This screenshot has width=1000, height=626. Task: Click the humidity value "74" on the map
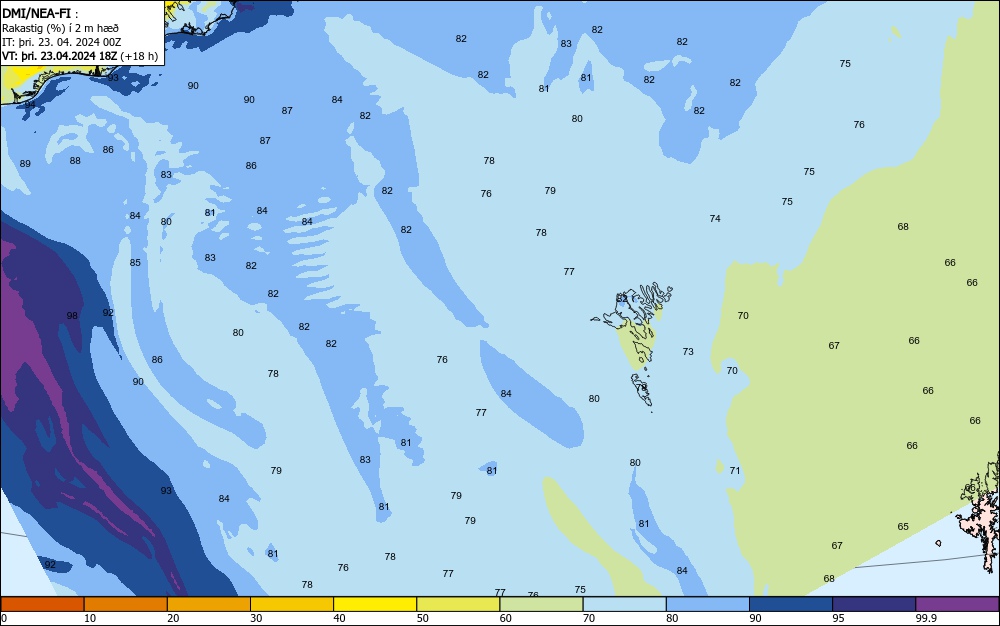coord(715,219)
